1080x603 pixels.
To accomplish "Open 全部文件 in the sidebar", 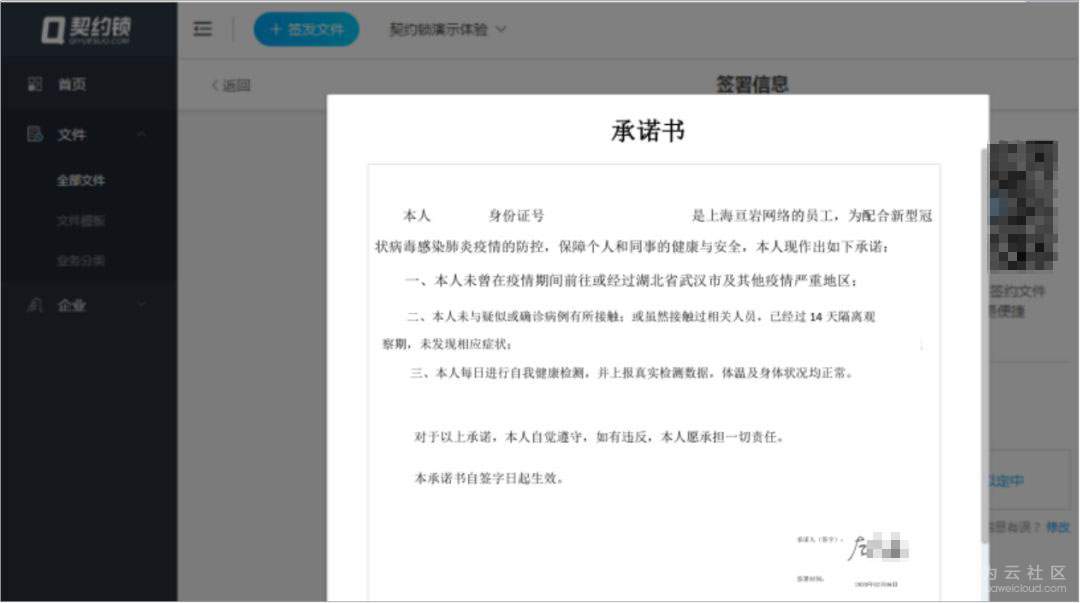I will point(81,181).
